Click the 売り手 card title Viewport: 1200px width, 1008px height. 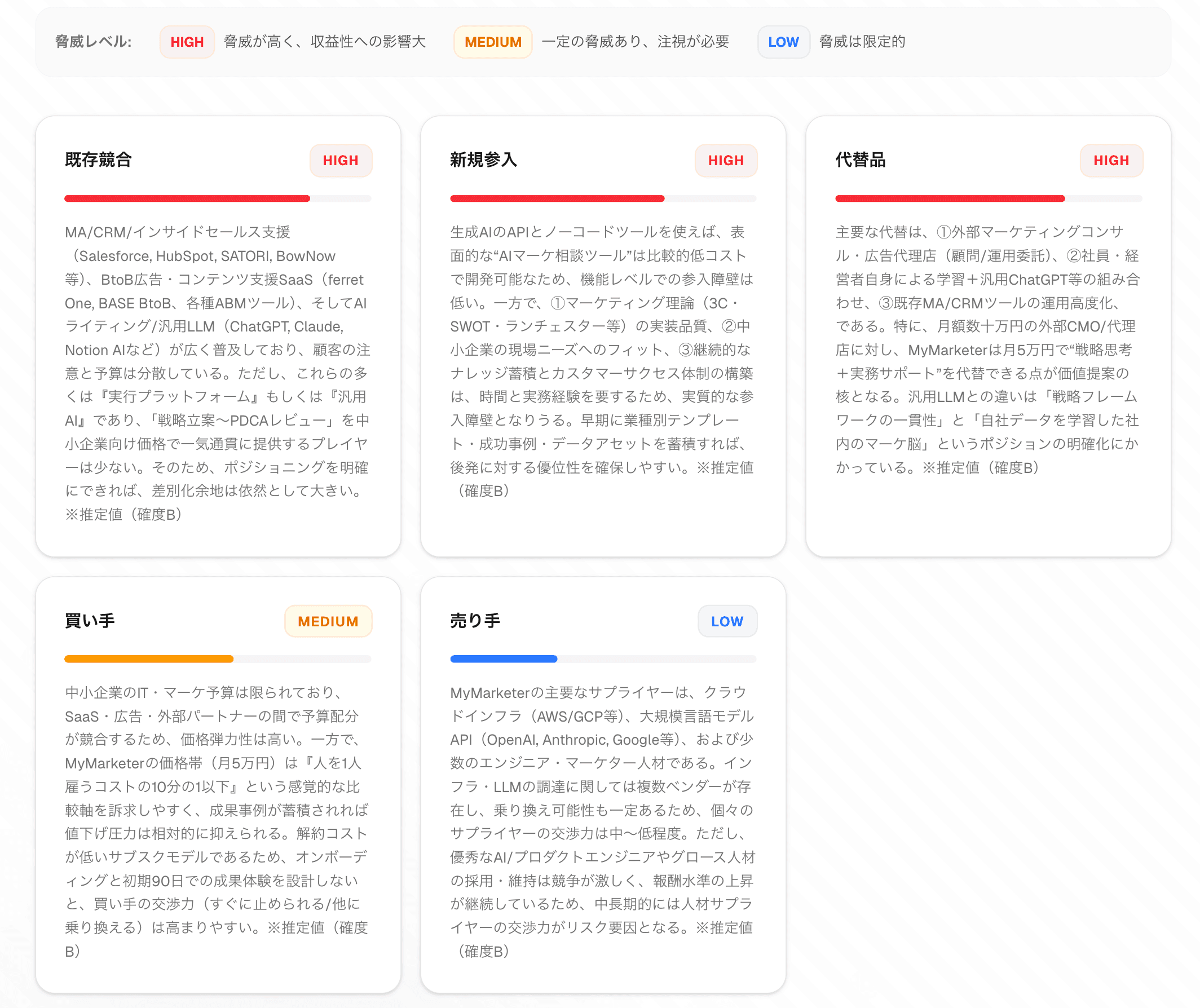coord(475,621)
